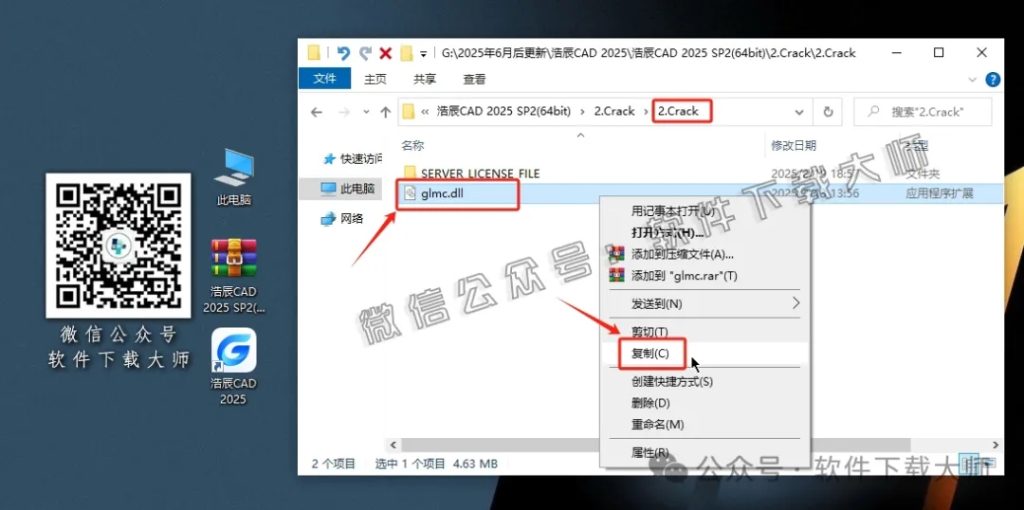1024x510 pixels.
Task: Click the first 2.Crack breadcrumb segment
Action: tap(614, 112)
